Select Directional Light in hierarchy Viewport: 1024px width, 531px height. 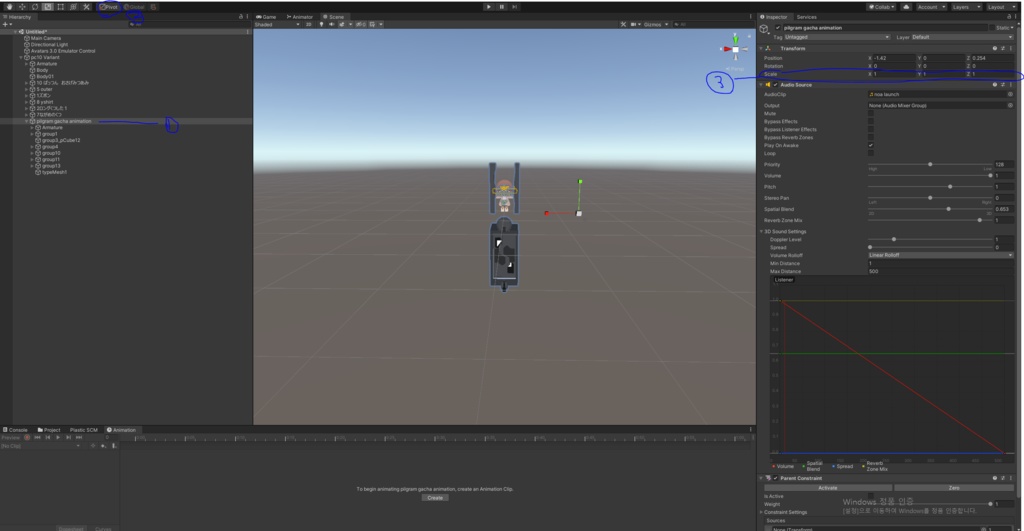[48, 44]
